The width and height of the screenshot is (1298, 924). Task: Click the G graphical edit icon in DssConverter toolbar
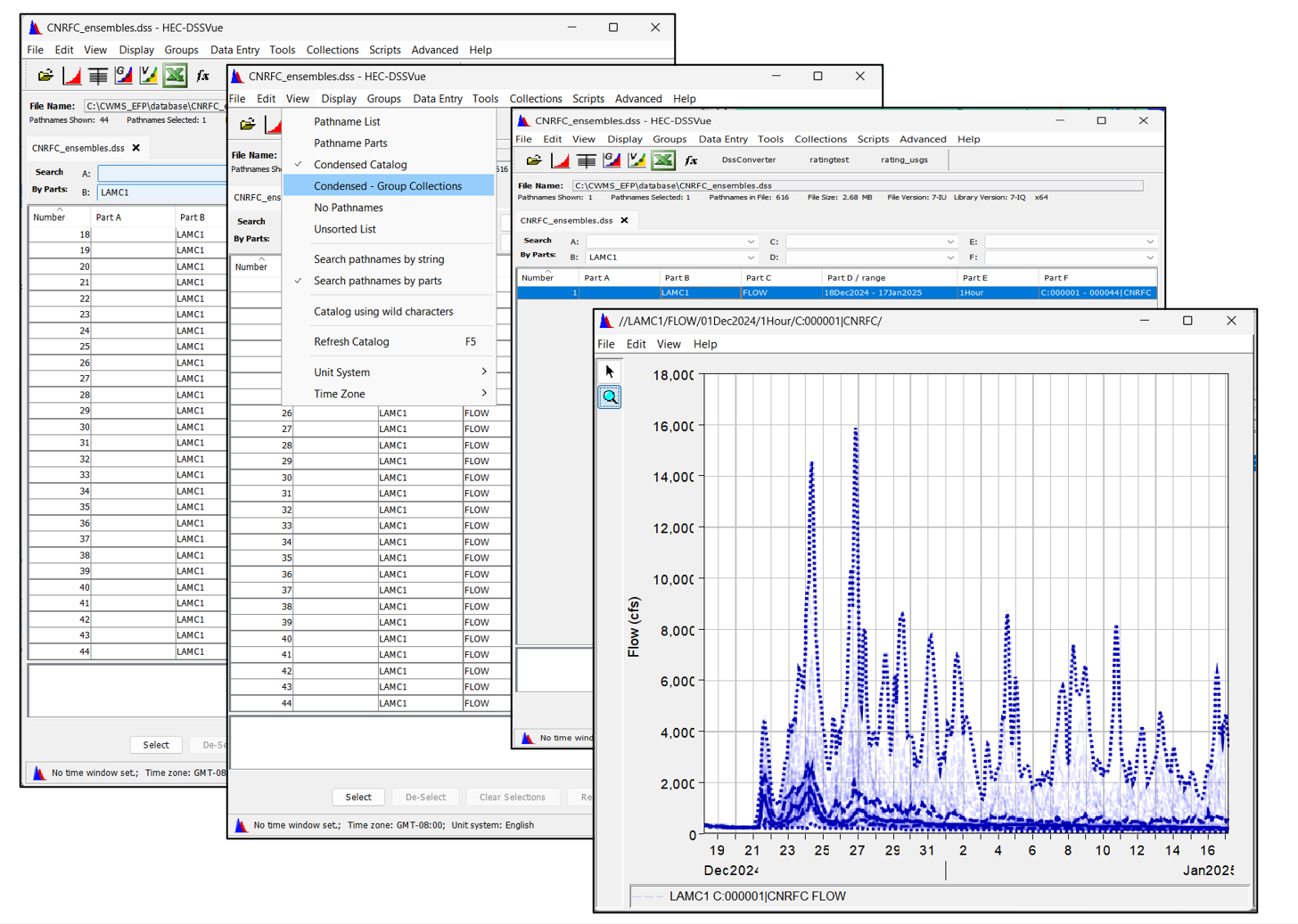612,160
